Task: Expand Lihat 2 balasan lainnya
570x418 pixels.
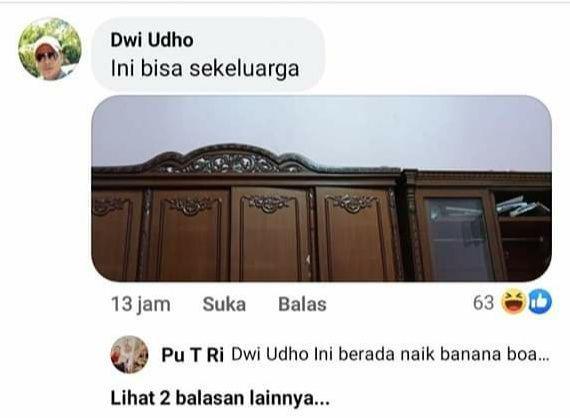Action: 220,398
